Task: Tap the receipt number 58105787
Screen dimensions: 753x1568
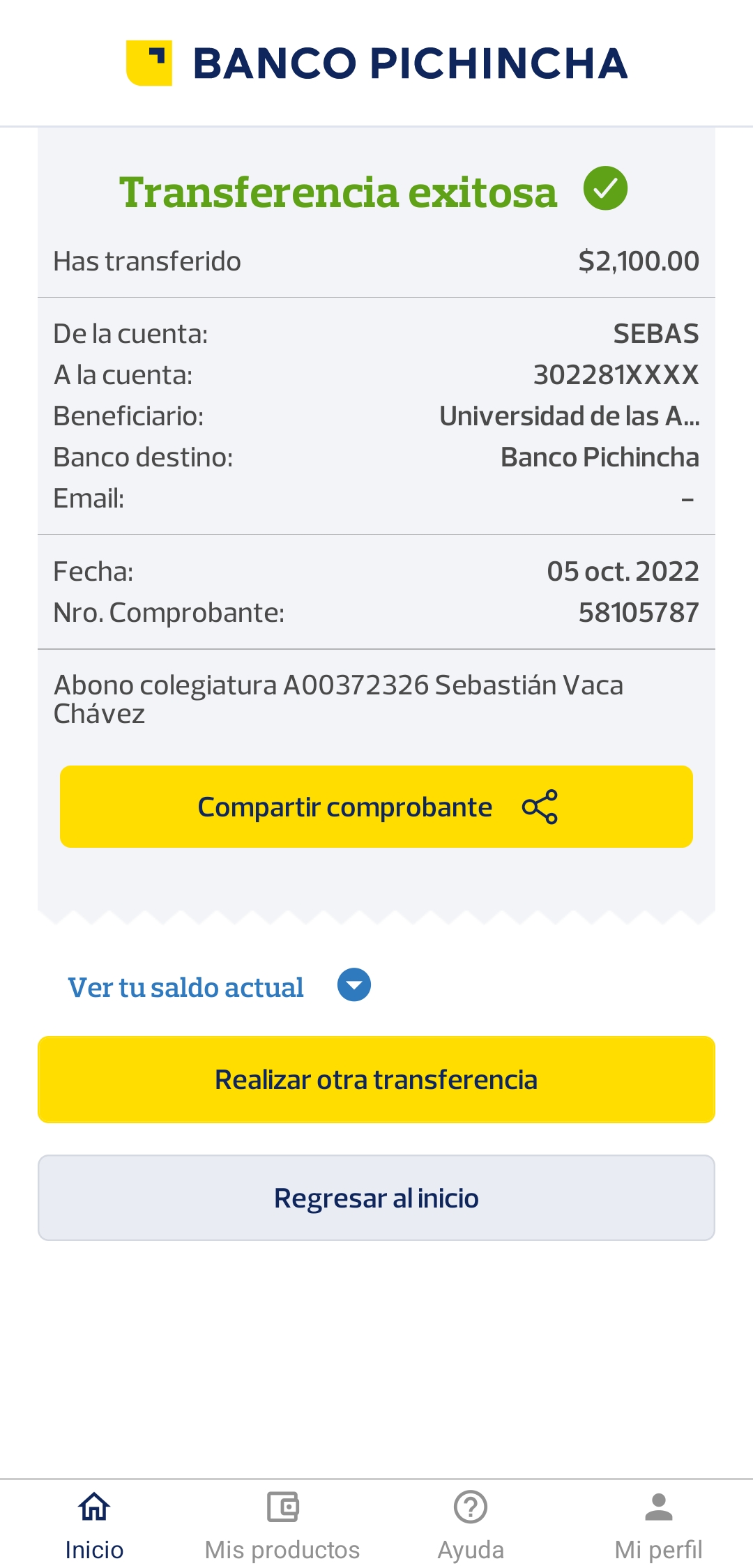Action: pos(638,613)
